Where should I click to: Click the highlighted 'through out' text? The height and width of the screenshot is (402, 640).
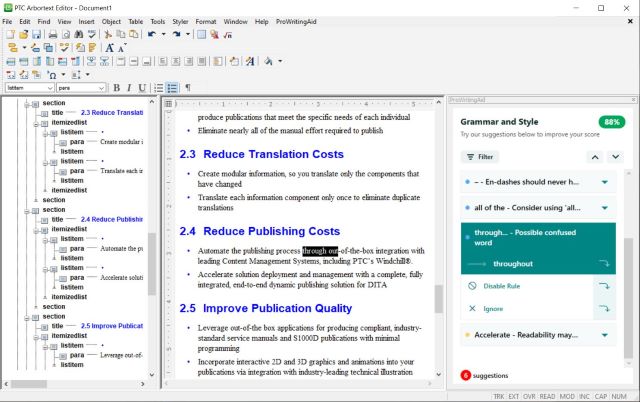[320, 251]
